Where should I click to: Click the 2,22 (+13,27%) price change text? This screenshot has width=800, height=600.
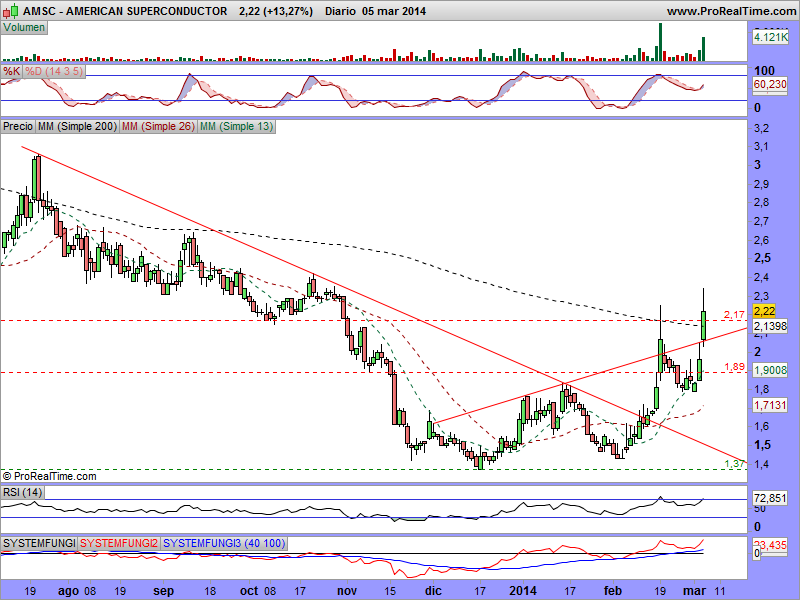click(276, 11)
